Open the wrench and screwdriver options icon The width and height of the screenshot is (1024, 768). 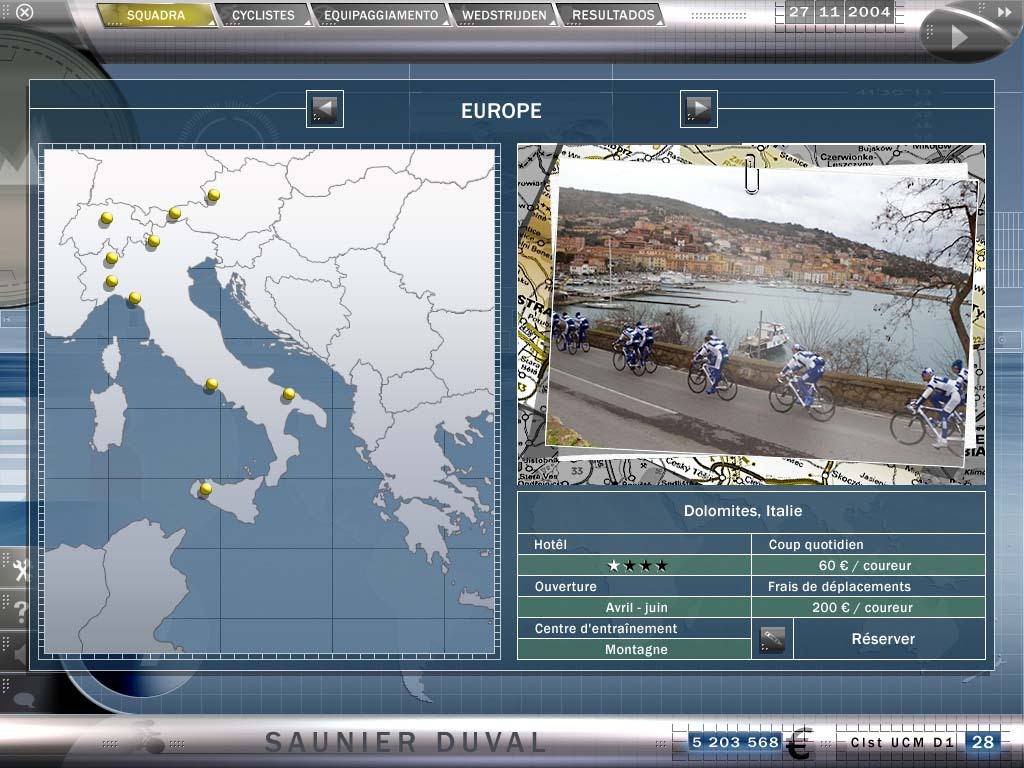(x=17, y=570)
